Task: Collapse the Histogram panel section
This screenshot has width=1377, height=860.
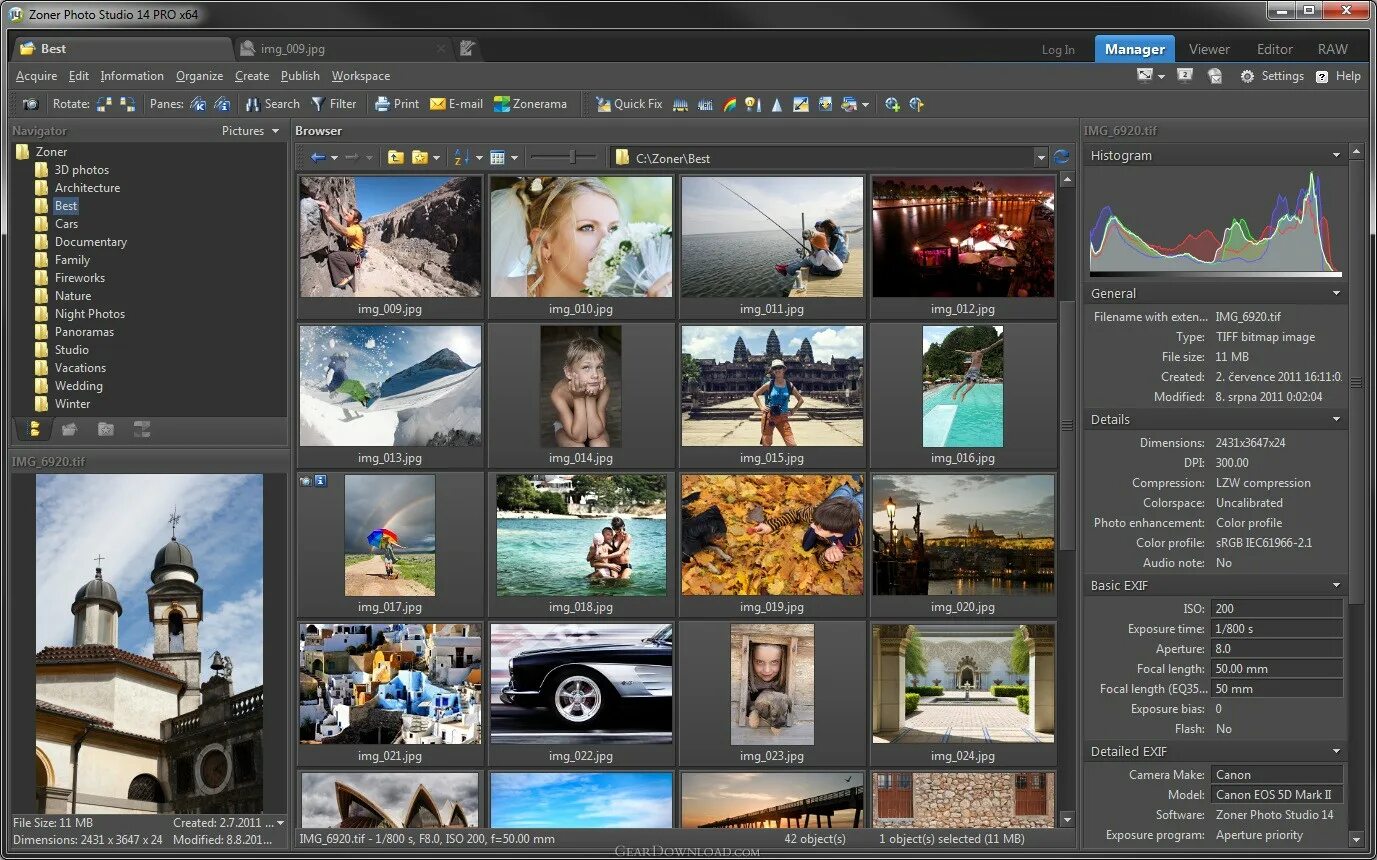Action: (x=1336, y=156)
